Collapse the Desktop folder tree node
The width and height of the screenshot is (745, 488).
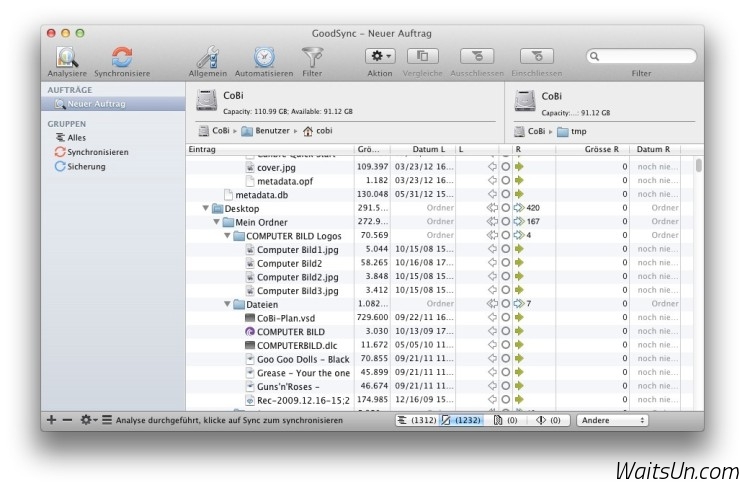click(x=206, y=209)
